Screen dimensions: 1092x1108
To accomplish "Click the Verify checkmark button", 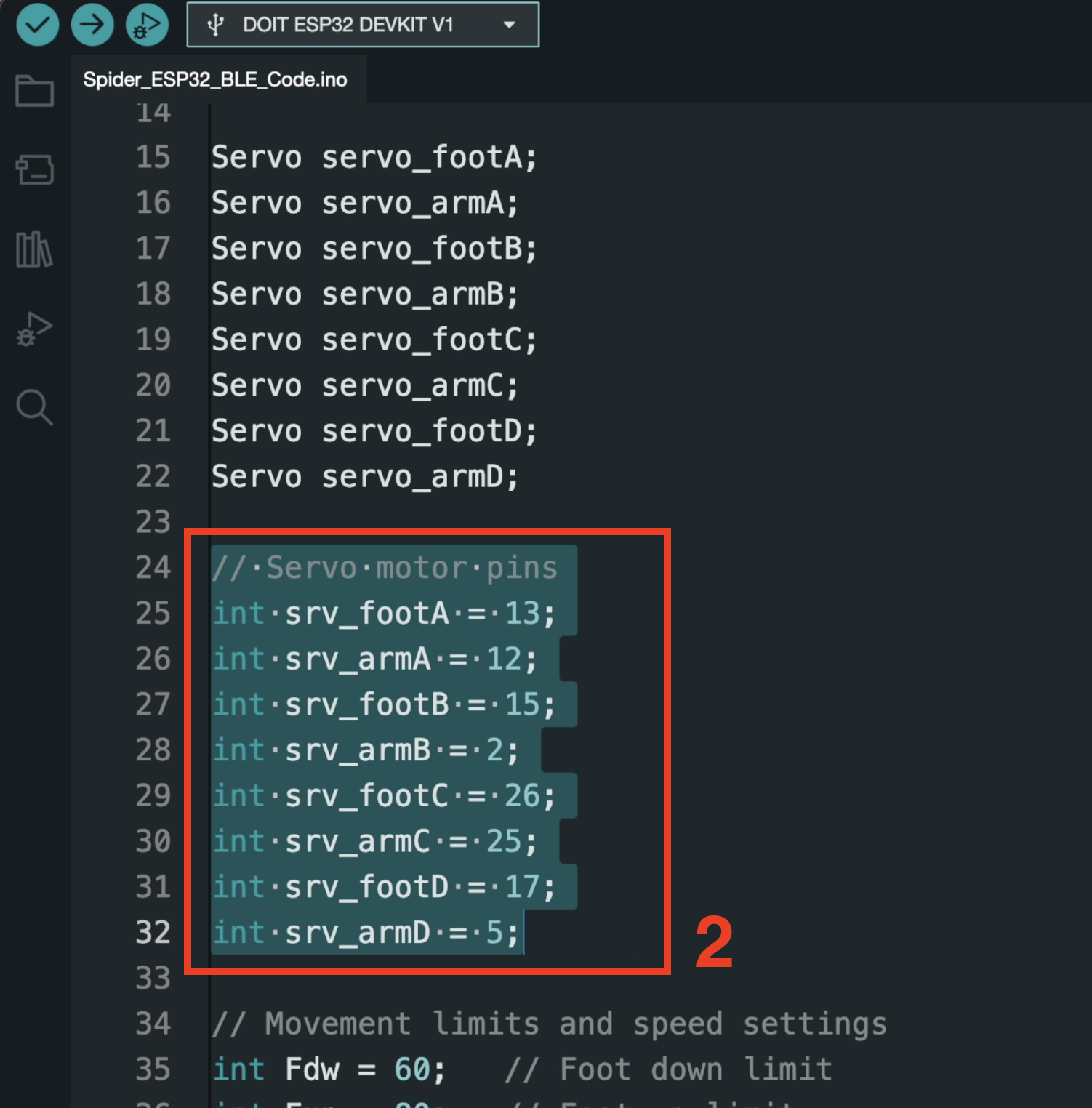I will 37,25.
